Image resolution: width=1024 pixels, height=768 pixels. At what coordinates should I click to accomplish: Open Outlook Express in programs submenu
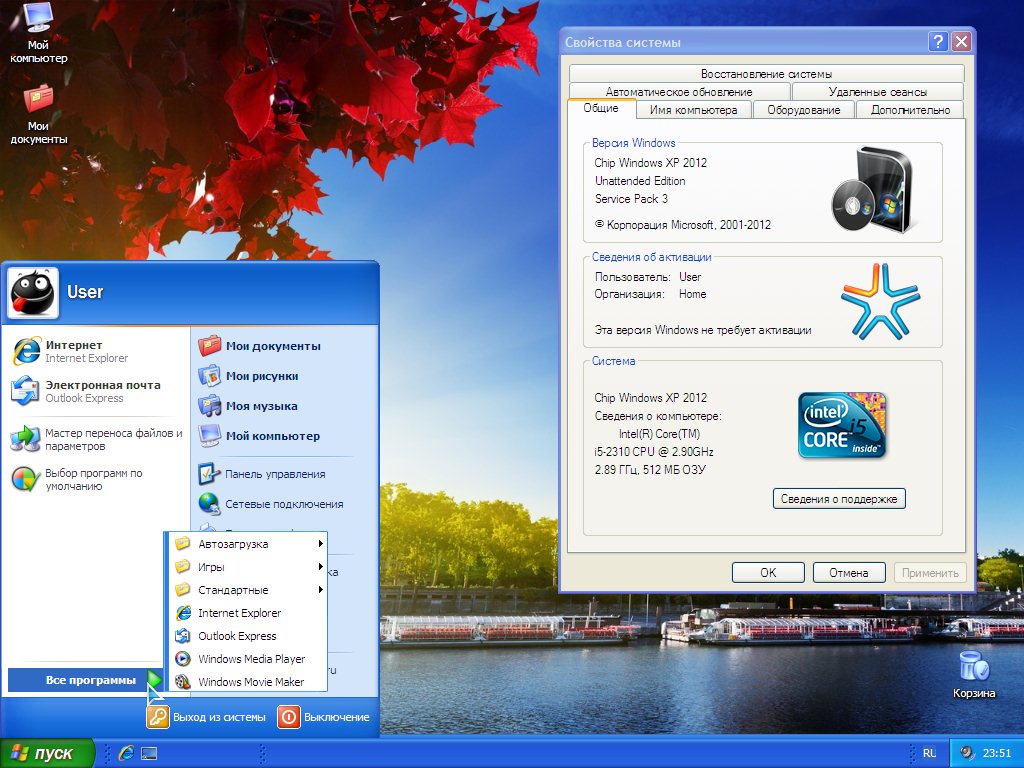click(236, 636)
